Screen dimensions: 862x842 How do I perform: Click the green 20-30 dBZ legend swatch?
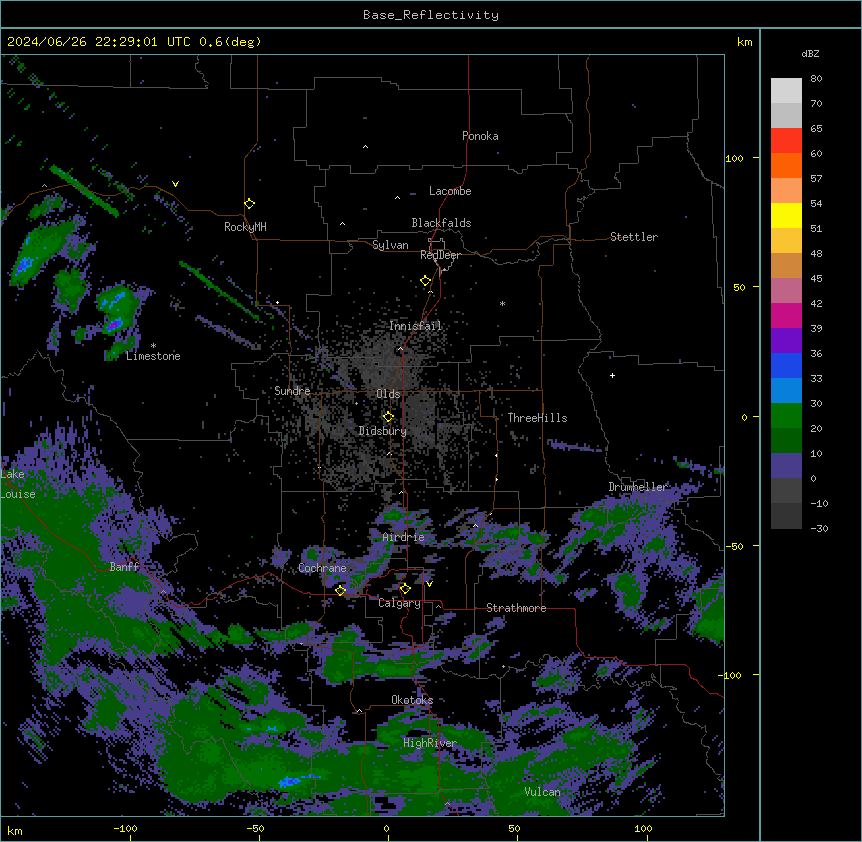tap(786, 416)
